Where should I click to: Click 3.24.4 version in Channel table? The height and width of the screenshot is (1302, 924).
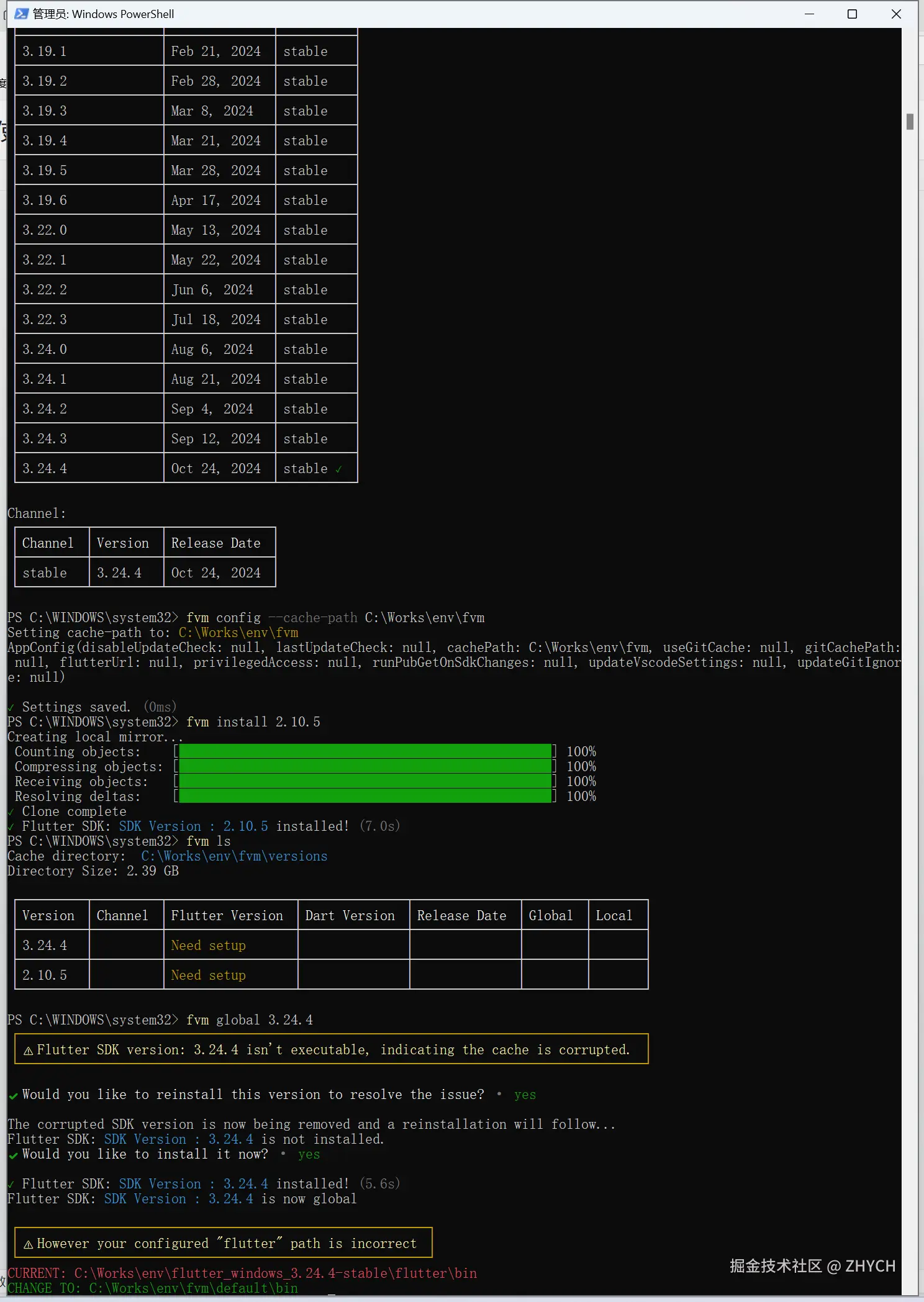(x=119, y=573)
